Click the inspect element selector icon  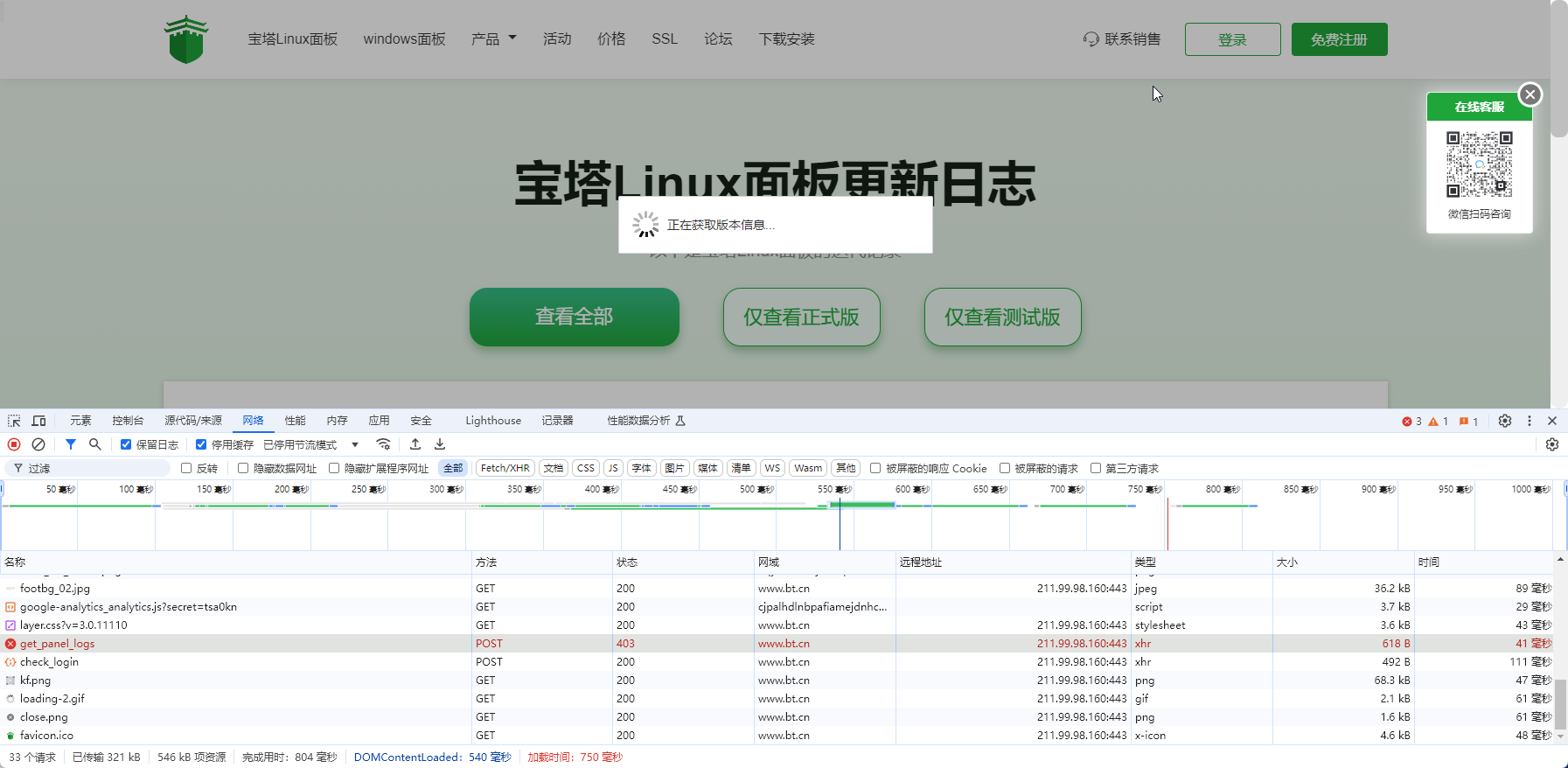[14, 421]
